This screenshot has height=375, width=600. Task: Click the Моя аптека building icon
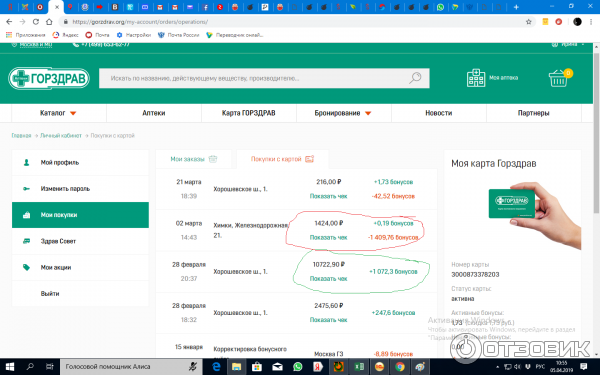click(476, 78)
